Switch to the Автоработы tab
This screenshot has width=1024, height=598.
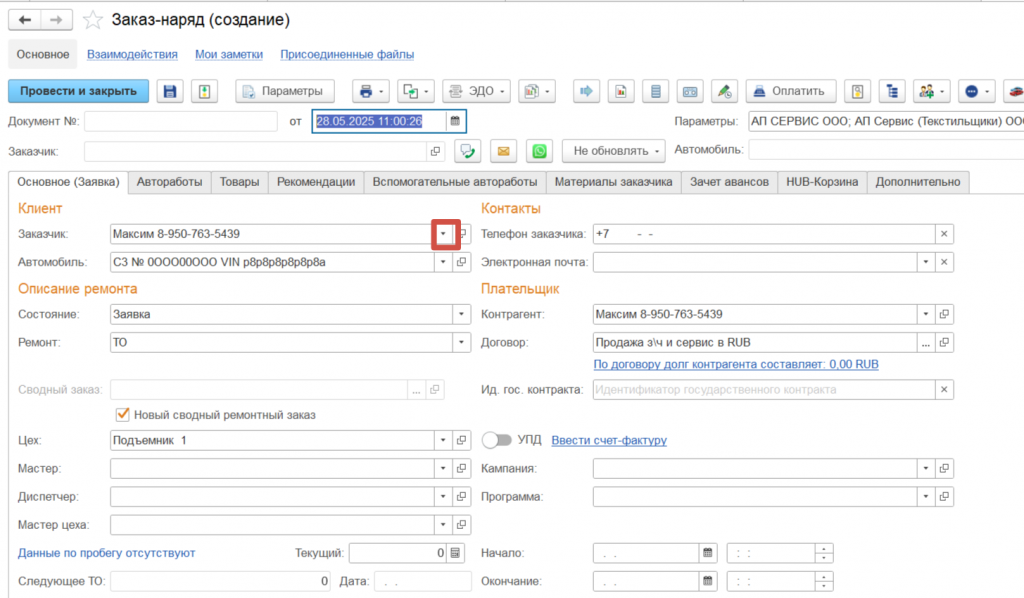click(x=169, y=182)
